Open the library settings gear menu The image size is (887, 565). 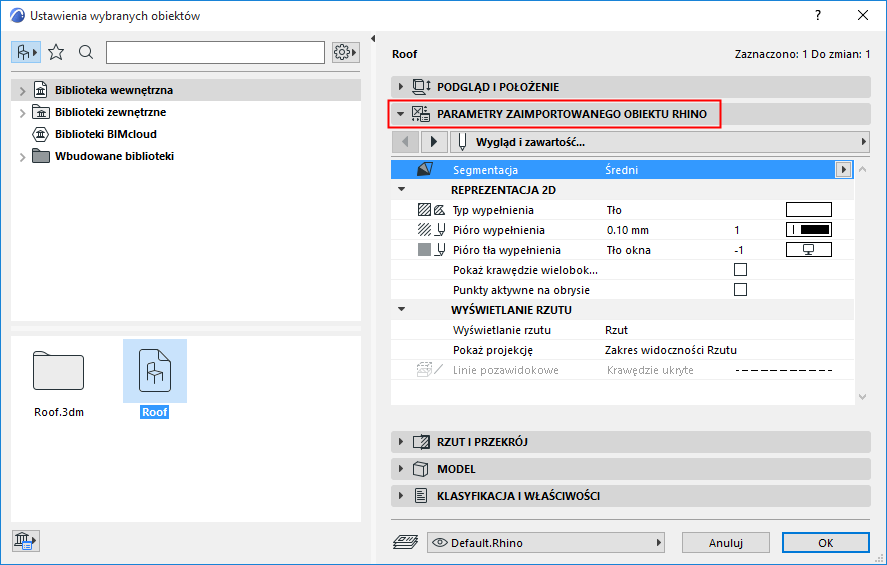click(345, 53)
